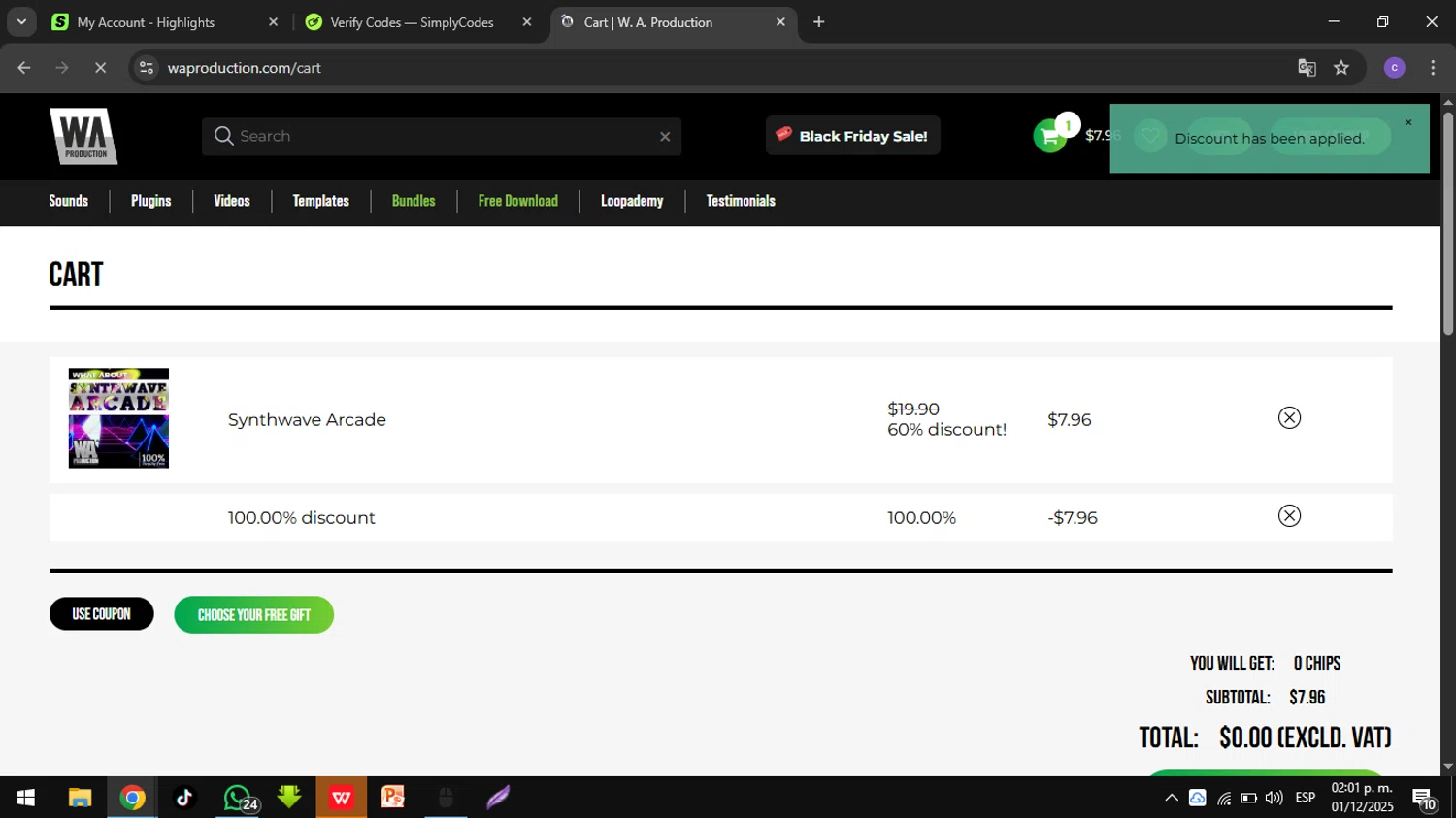Open tab search dropdown arrow
1456x818 pixels.
(21, 21)
